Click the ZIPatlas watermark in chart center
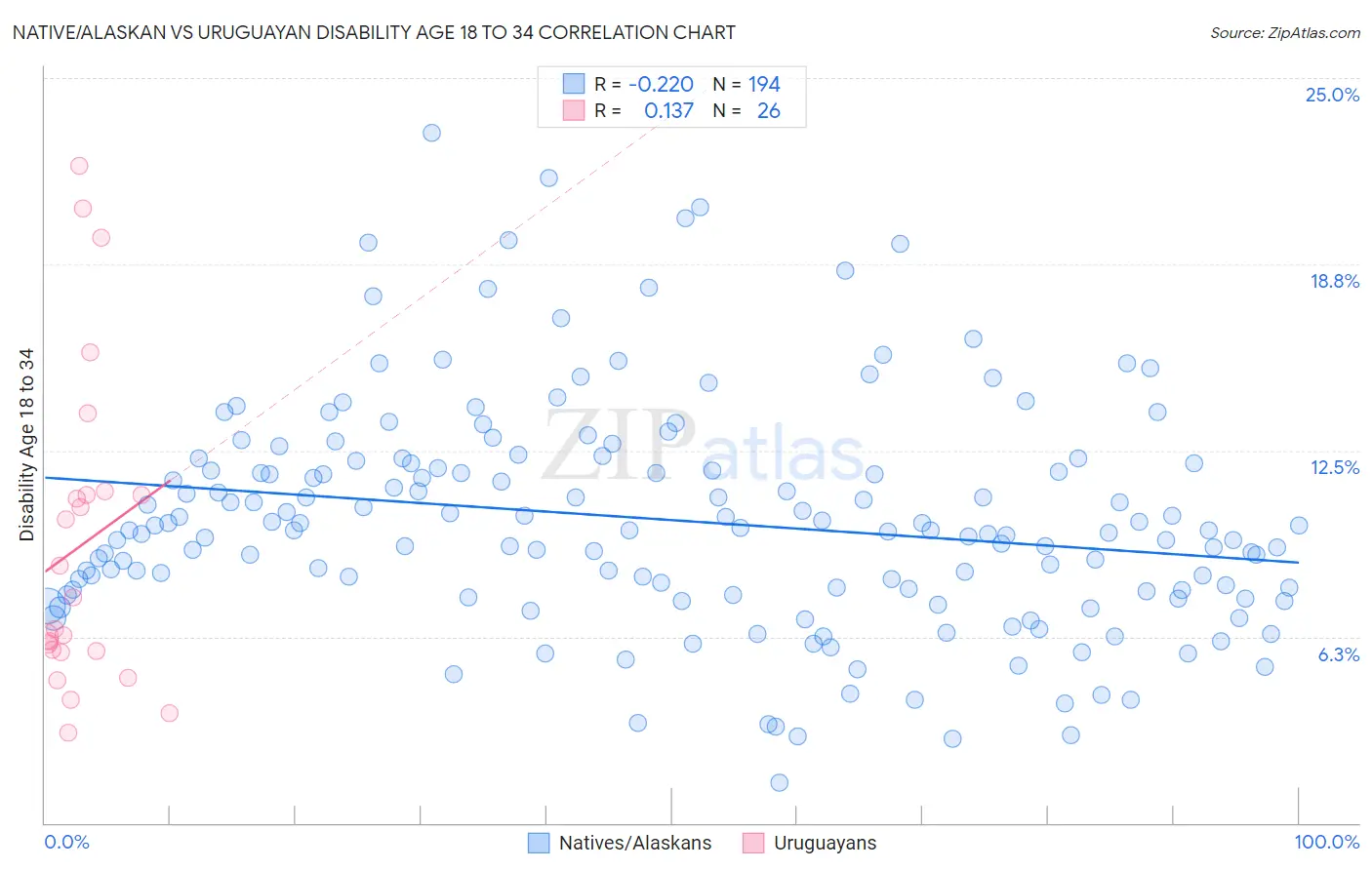This screenshot has height=870, width=1372. 704,446
